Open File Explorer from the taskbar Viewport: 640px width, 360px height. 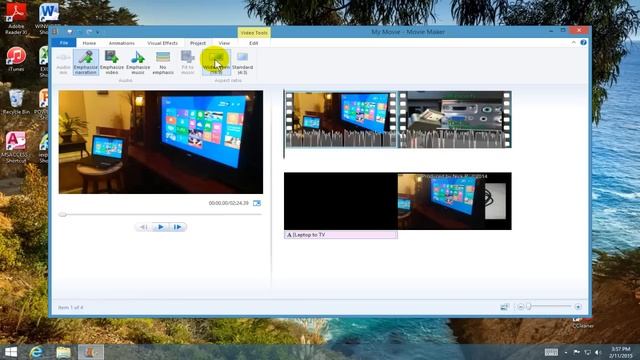(x=63, y=352)
